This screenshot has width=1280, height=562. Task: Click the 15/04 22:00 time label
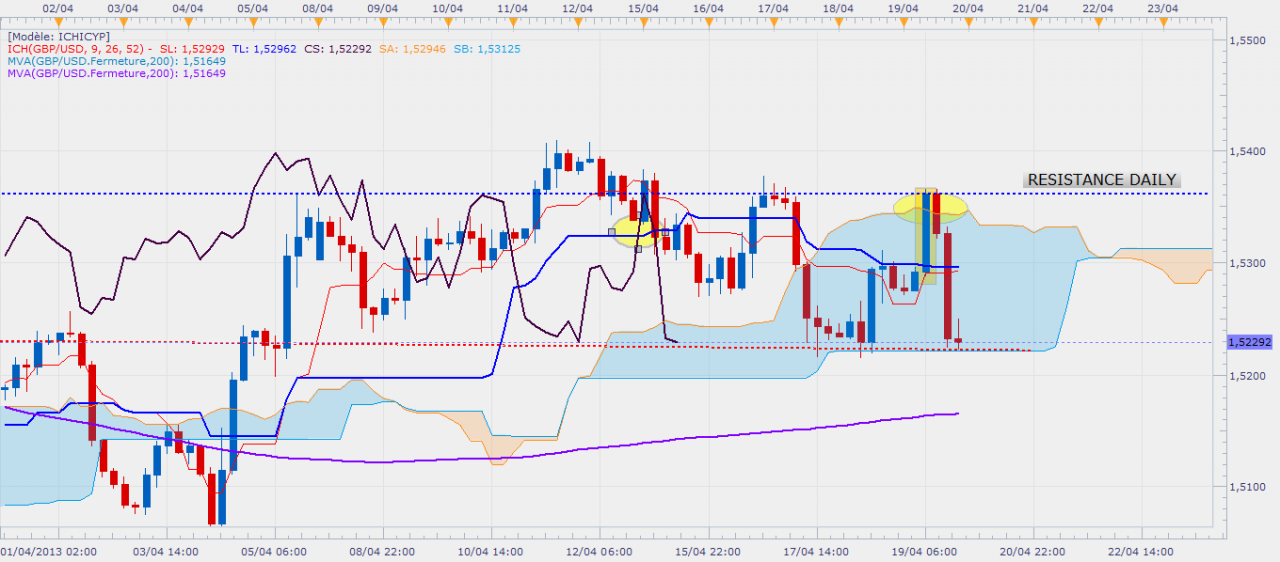click(x=706, y=551)
